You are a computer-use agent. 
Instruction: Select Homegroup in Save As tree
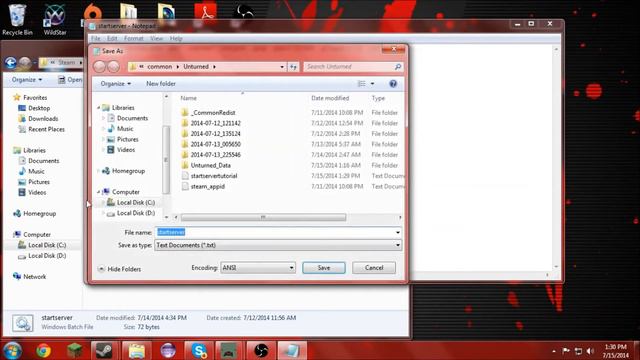click(123, 171)
